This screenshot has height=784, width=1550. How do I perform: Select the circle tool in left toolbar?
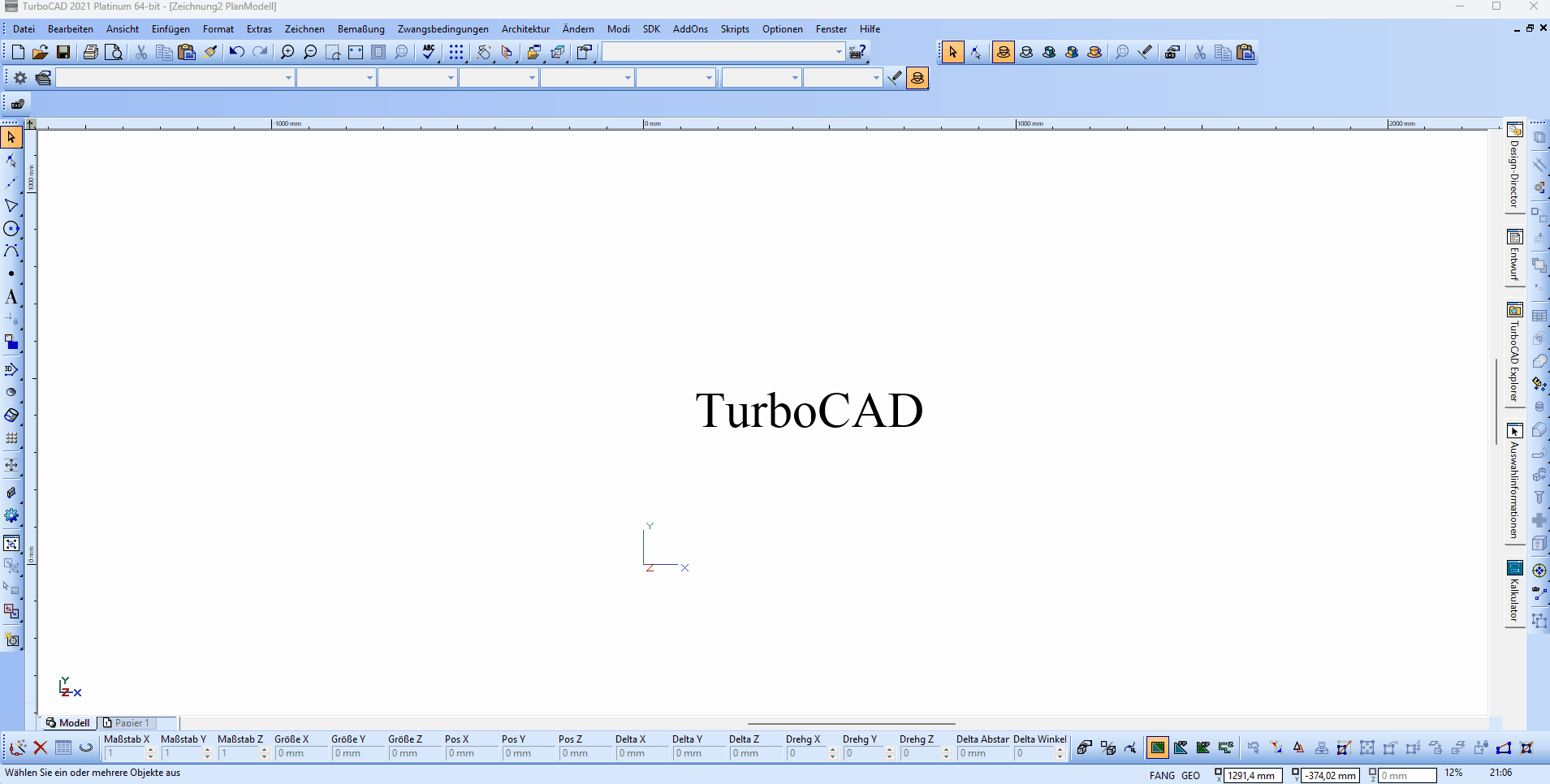(11, 229)
